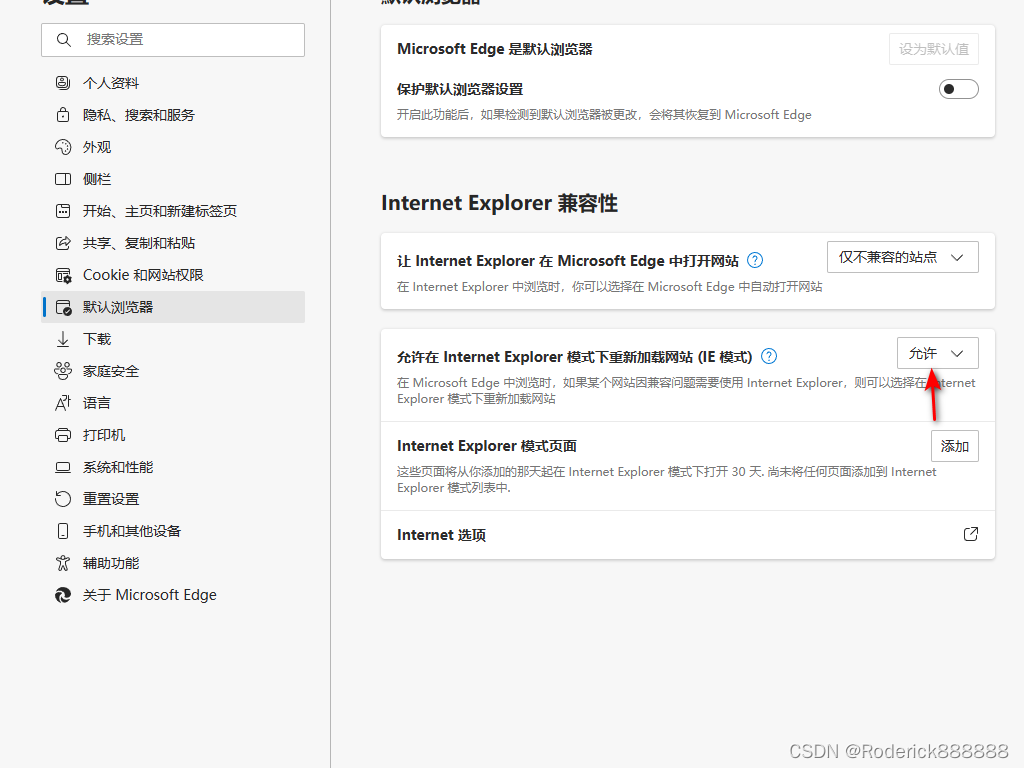This screenshot has width=1024, height=768.
Task: Click the 语言 language icon
Action: coord(63,403)
